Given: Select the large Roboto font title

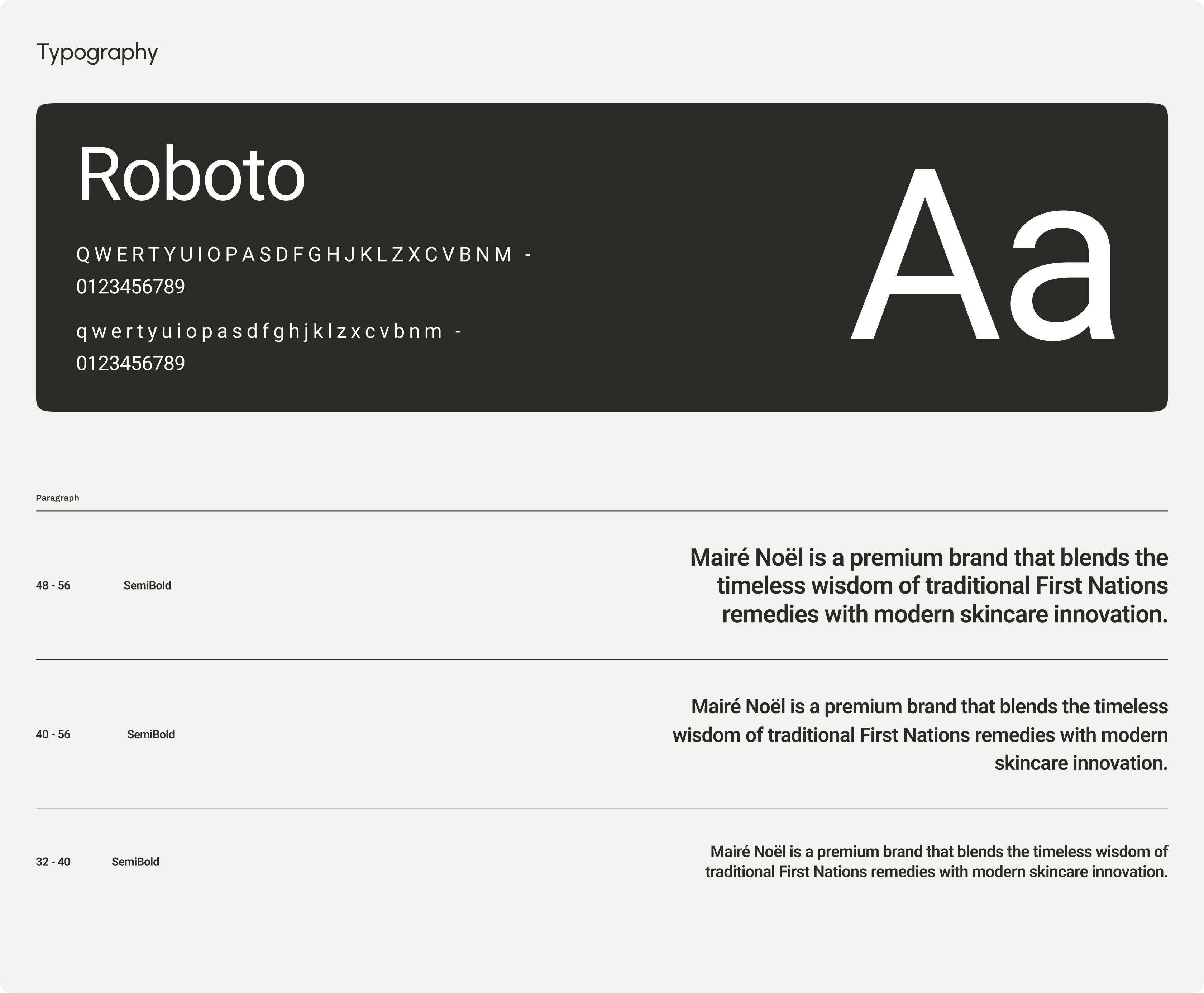Looking at the screenshot, I should (191, 174).
